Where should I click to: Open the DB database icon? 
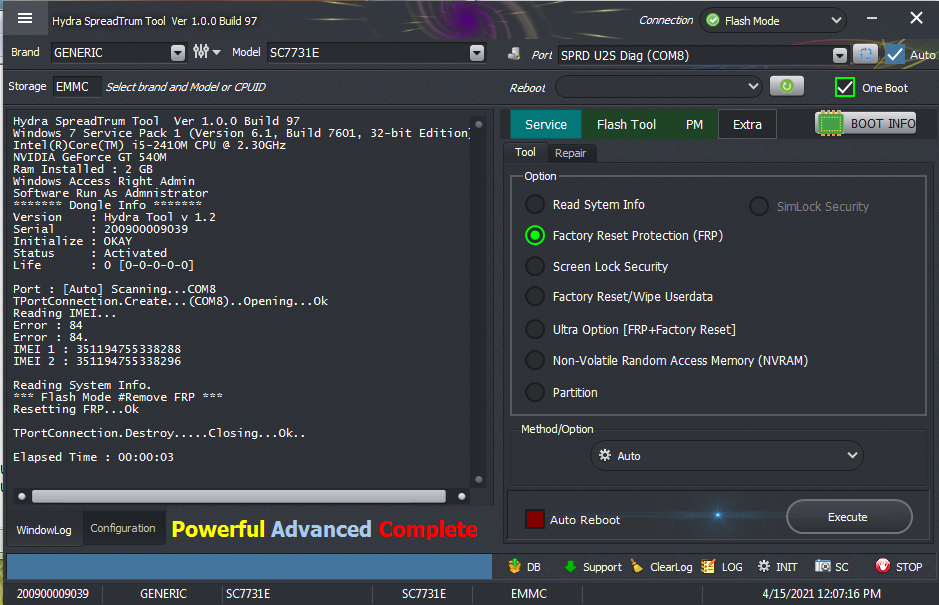(x=514, y=566)
